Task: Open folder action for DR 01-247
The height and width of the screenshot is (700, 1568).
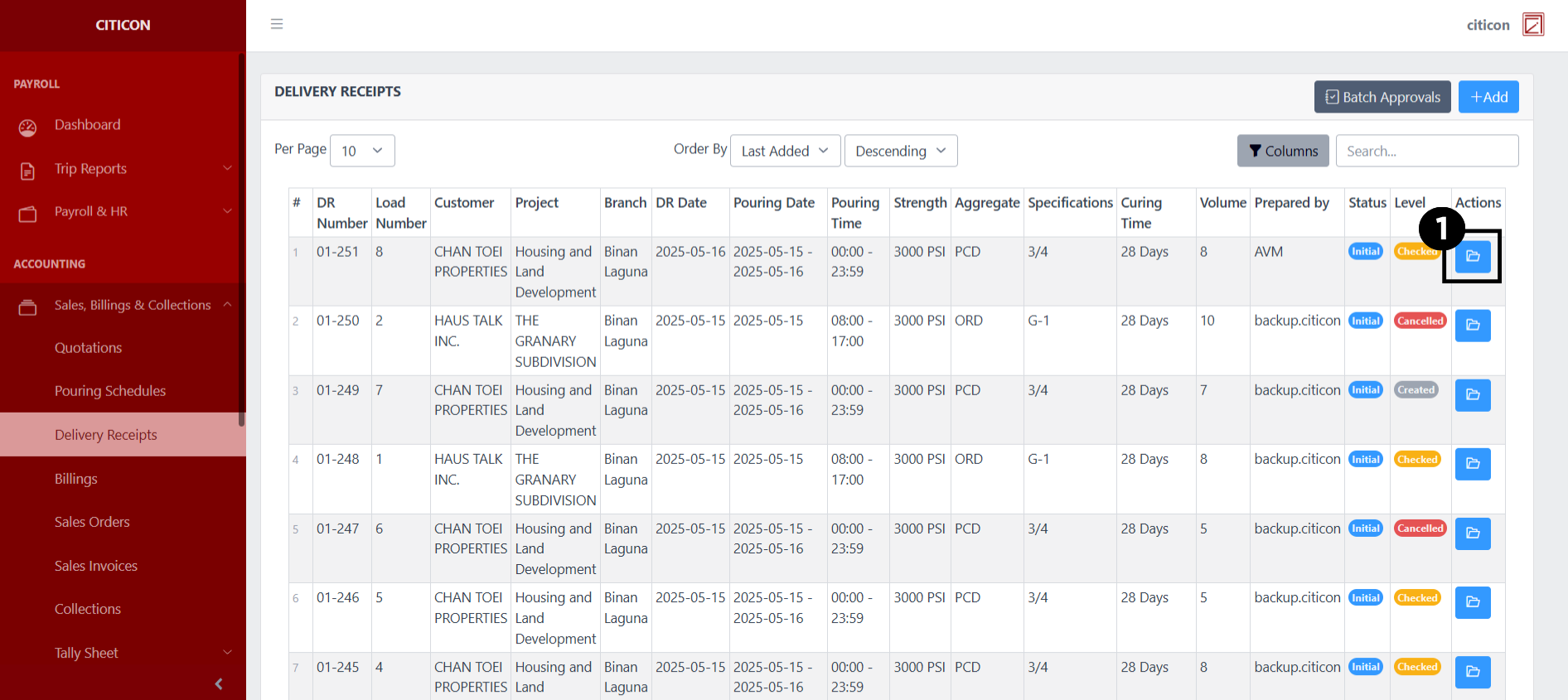Action: click(1473, 533)
